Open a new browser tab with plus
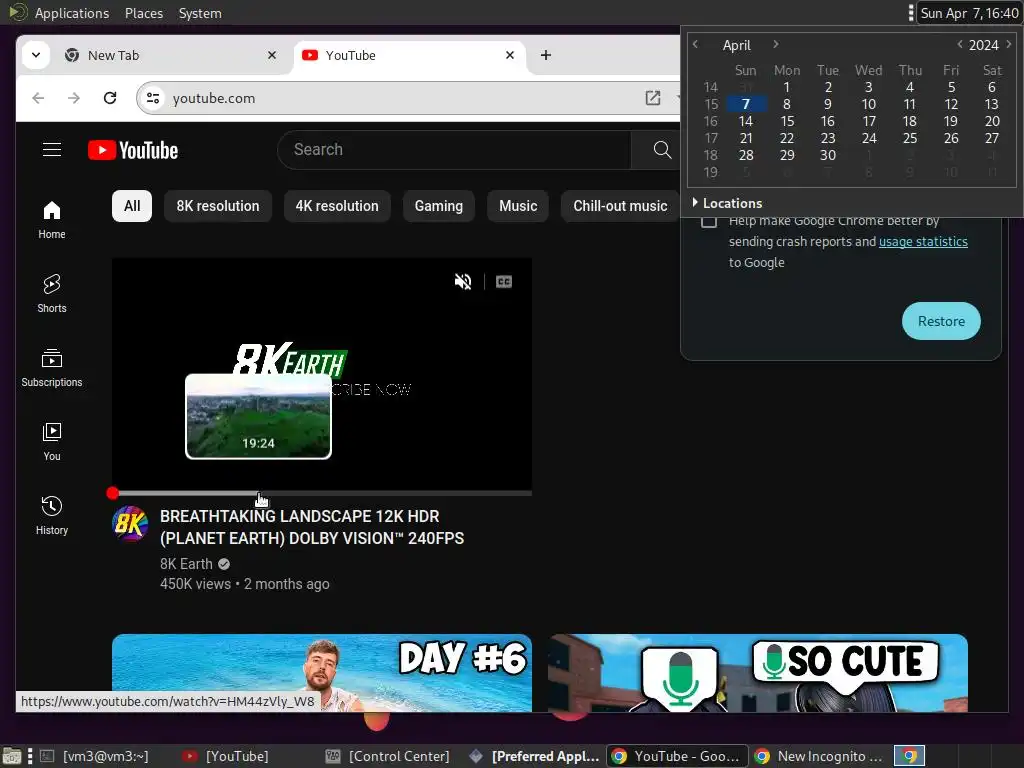1024x768 pixels. [546, 56]
